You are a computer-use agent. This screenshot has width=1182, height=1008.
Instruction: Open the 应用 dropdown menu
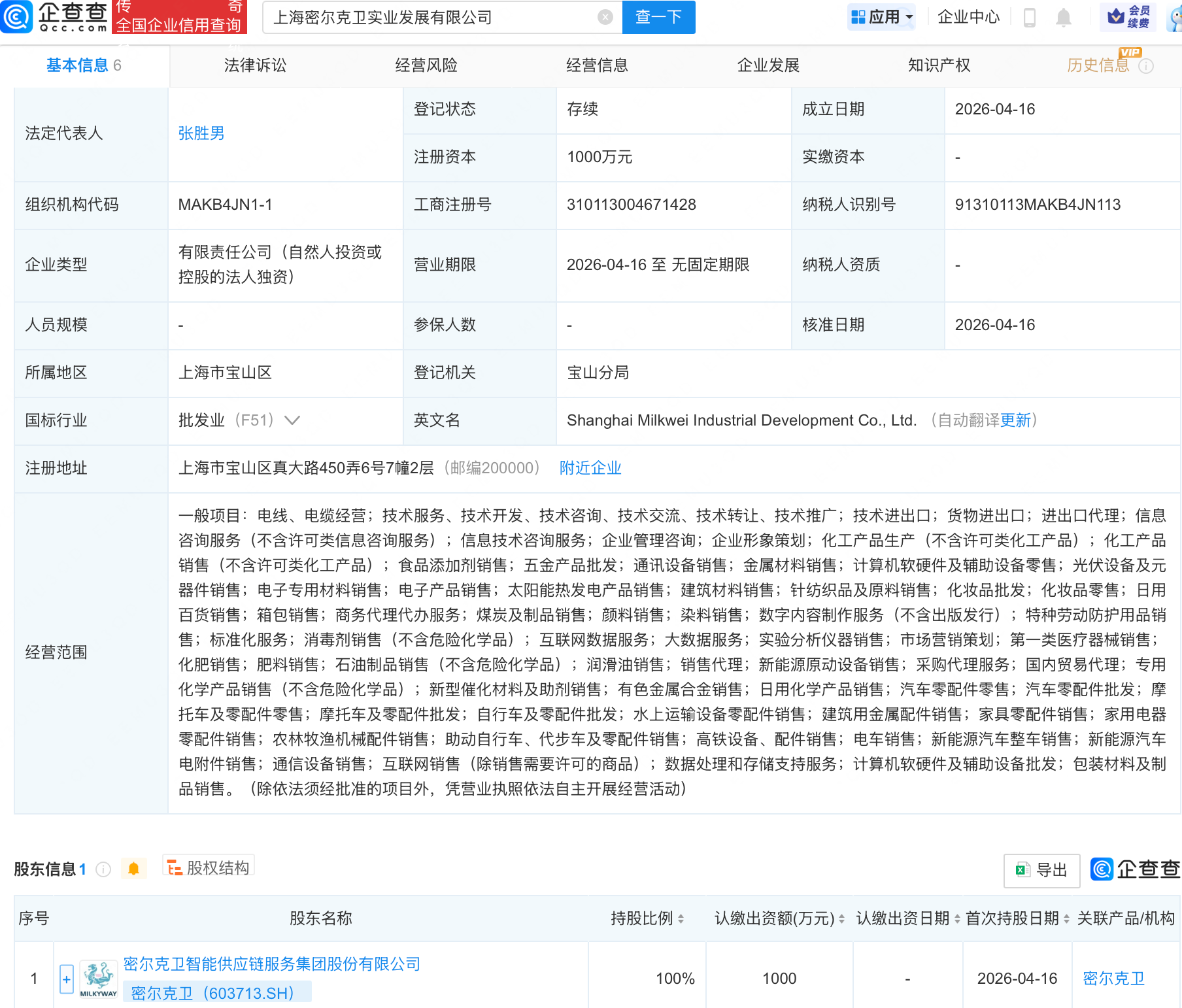click(881, 17)
